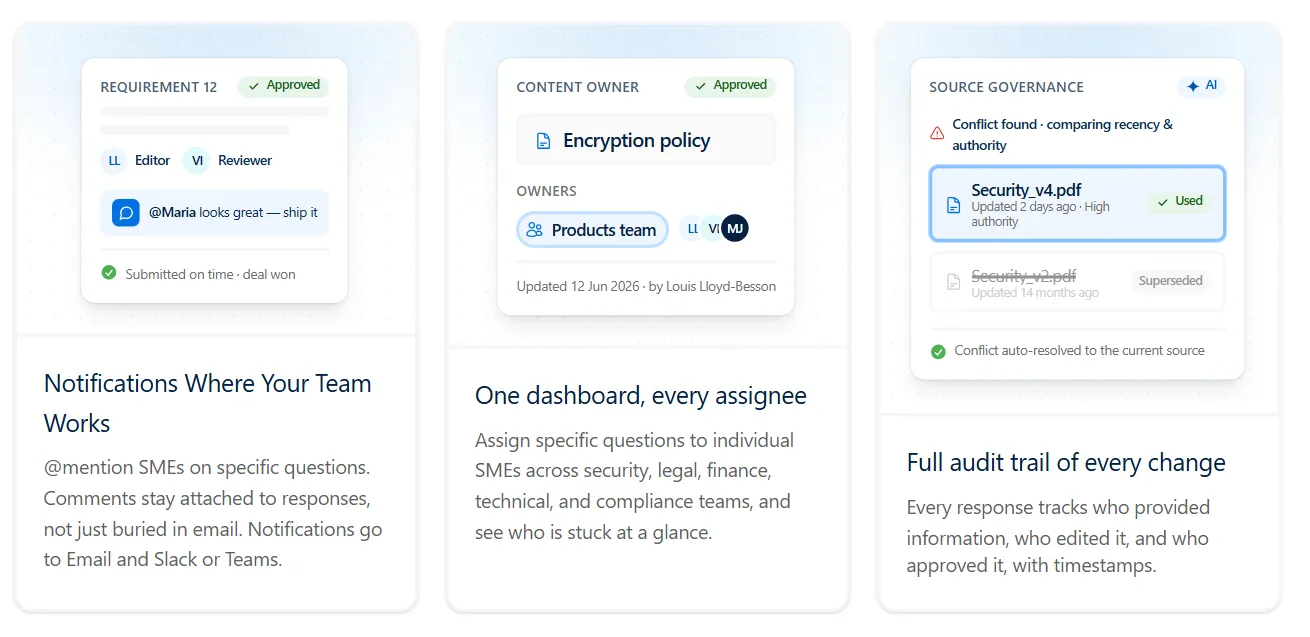1310x637 pixels.
Task: Click the Notifications Where Your Team Works heading
Action: coord(208,403)
